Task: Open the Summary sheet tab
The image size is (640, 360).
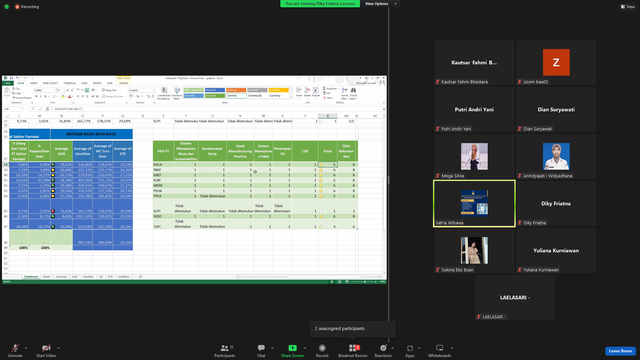Action: tap(61, 277)
